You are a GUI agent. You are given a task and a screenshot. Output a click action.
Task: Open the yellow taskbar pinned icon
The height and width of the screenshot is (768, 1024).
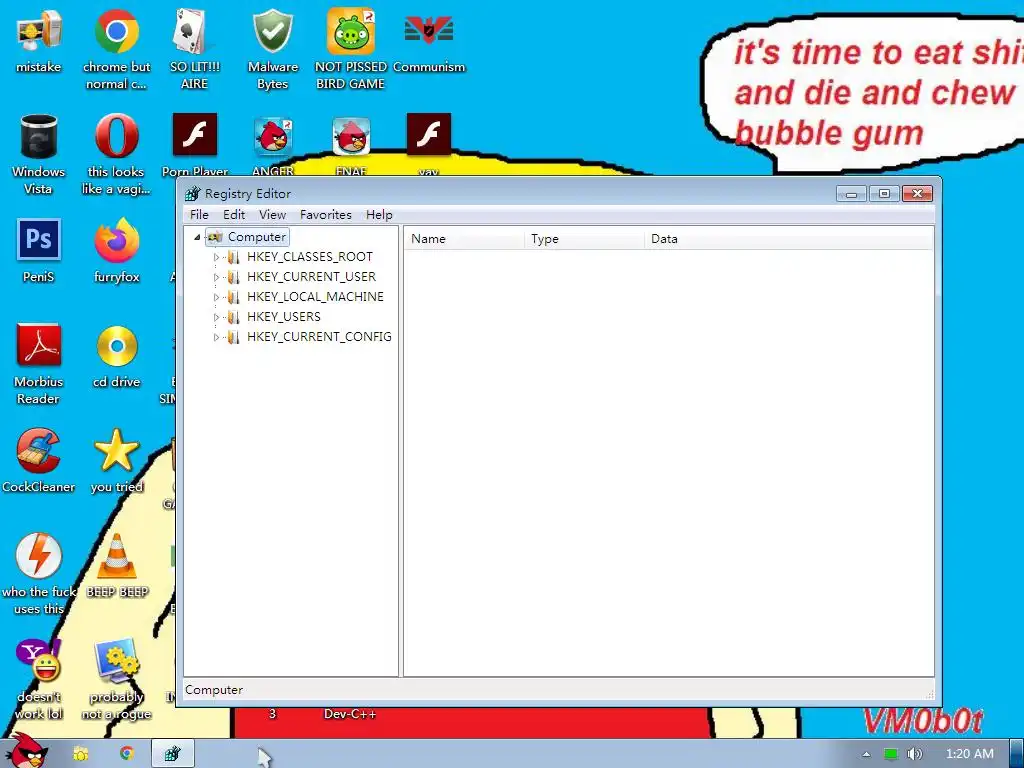pos(80,754)
